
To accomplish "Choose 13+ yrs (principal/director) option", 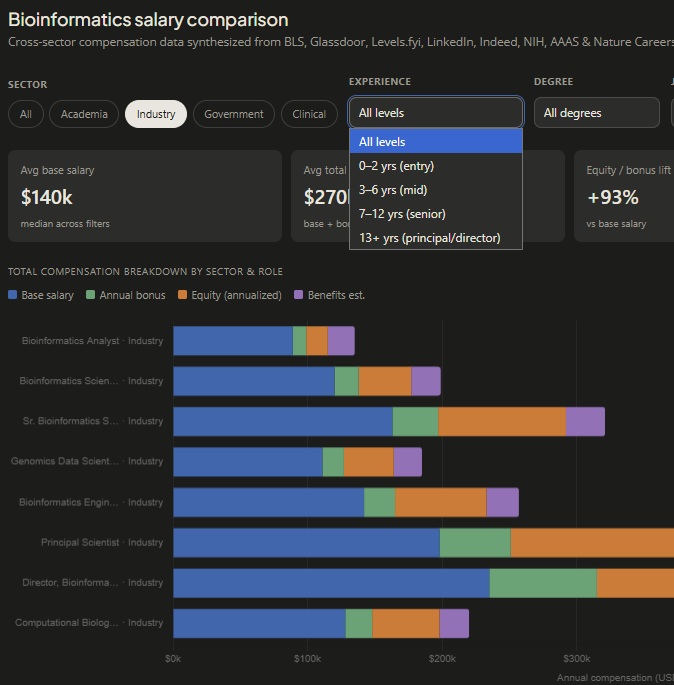I will click(x=436, y=238).
